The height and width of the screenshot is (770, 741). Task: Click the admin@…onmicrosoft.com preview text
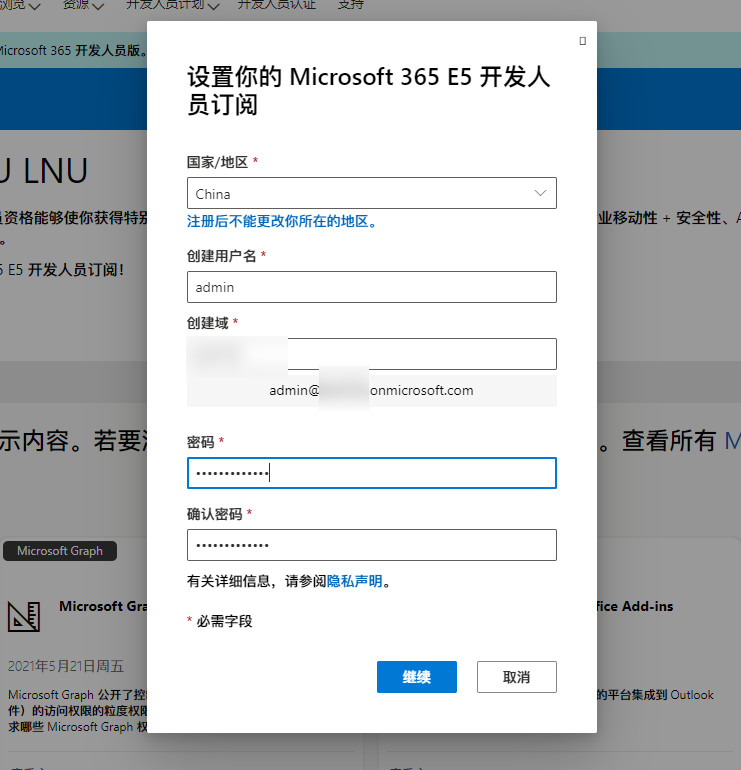371,390
